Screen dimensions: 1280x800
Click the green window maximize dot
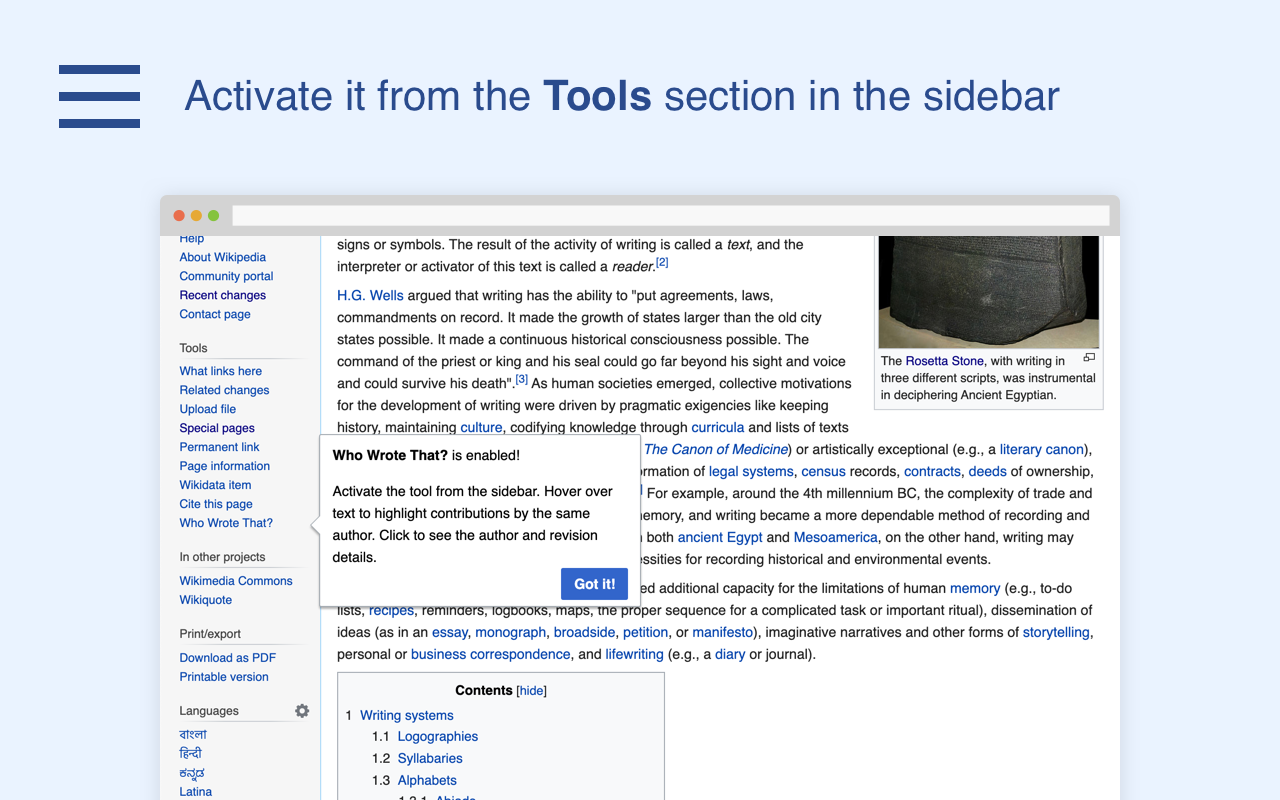tap(213, 216)
